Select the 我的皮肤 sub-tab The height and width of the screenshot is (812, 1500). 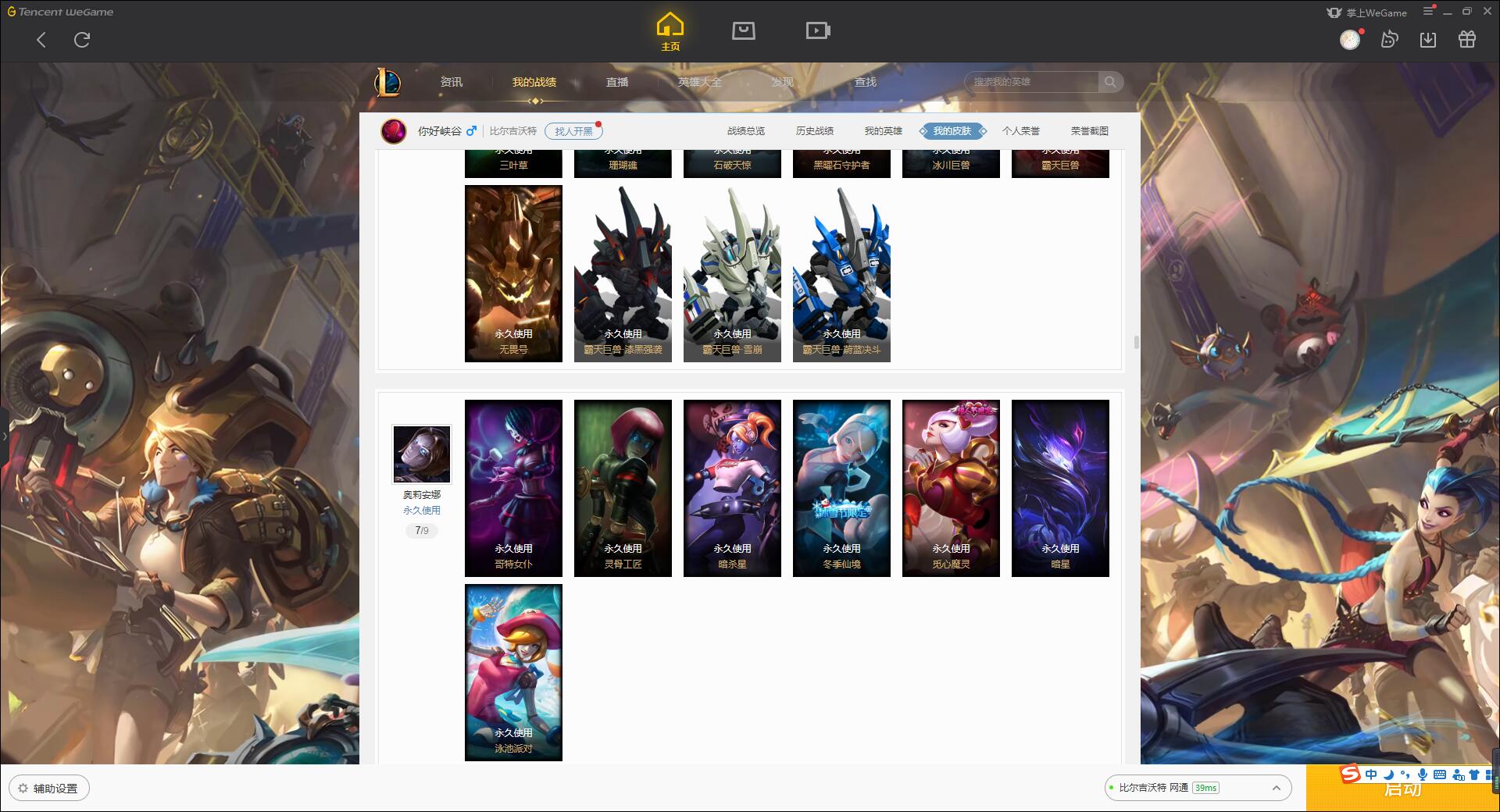point(952,131)
